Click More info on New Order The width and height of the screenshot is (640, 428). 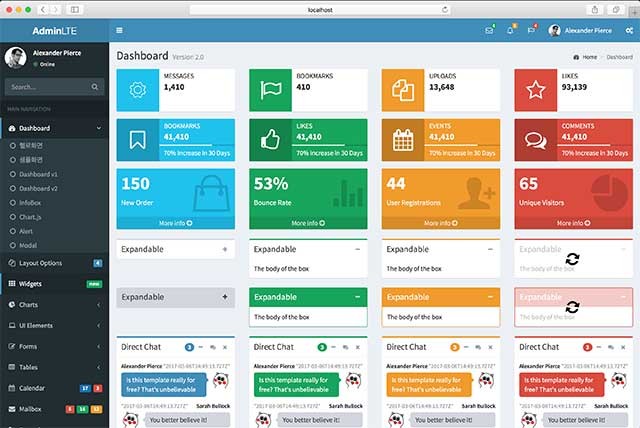pyautogui.click(x=176, y=223)
